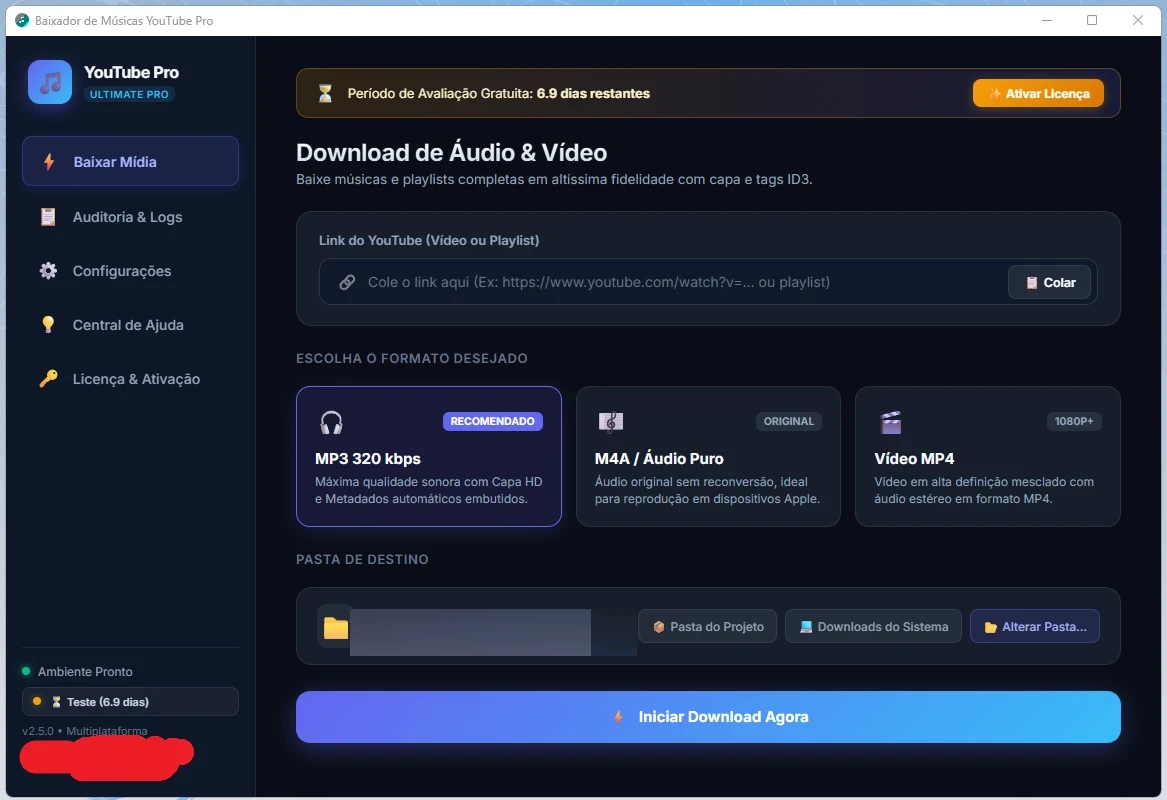Click the notepad icon beside Auditoria & Logs
1167x800 pixels.
(48, 217)
